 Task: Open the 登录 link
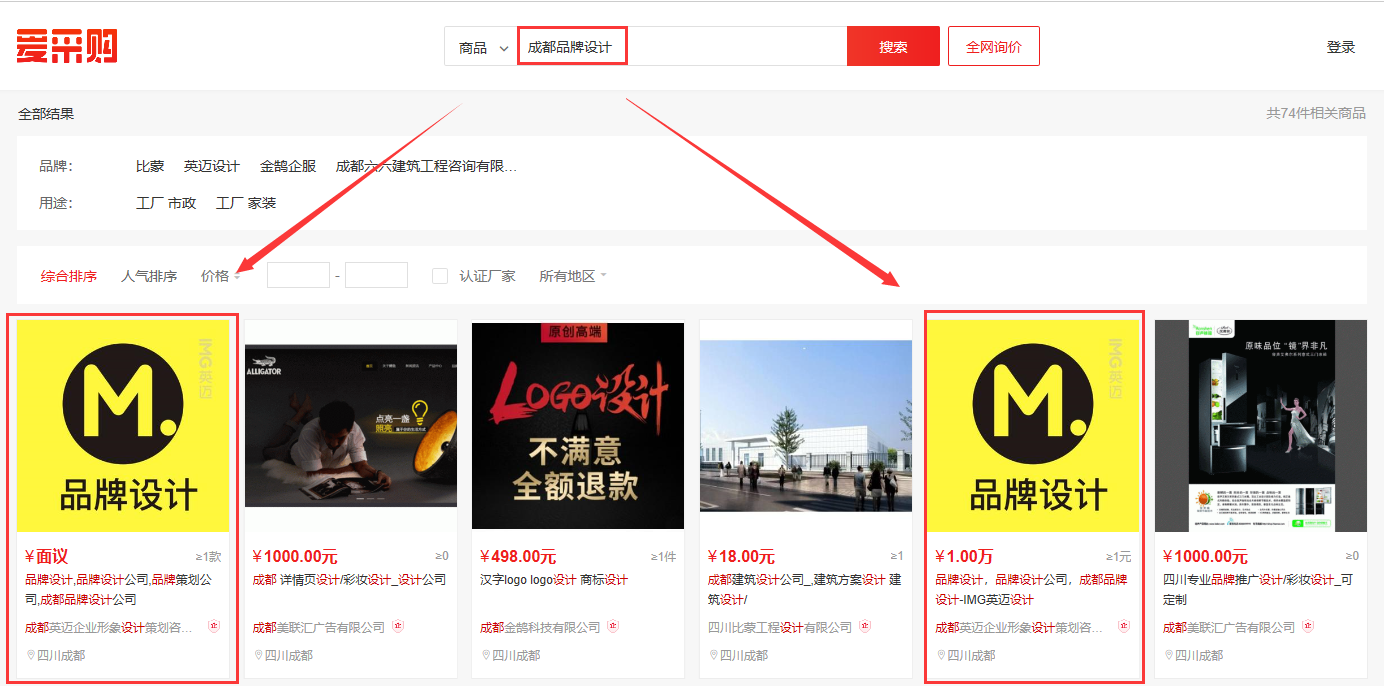pyautogui.click(x=1341, y=47)
